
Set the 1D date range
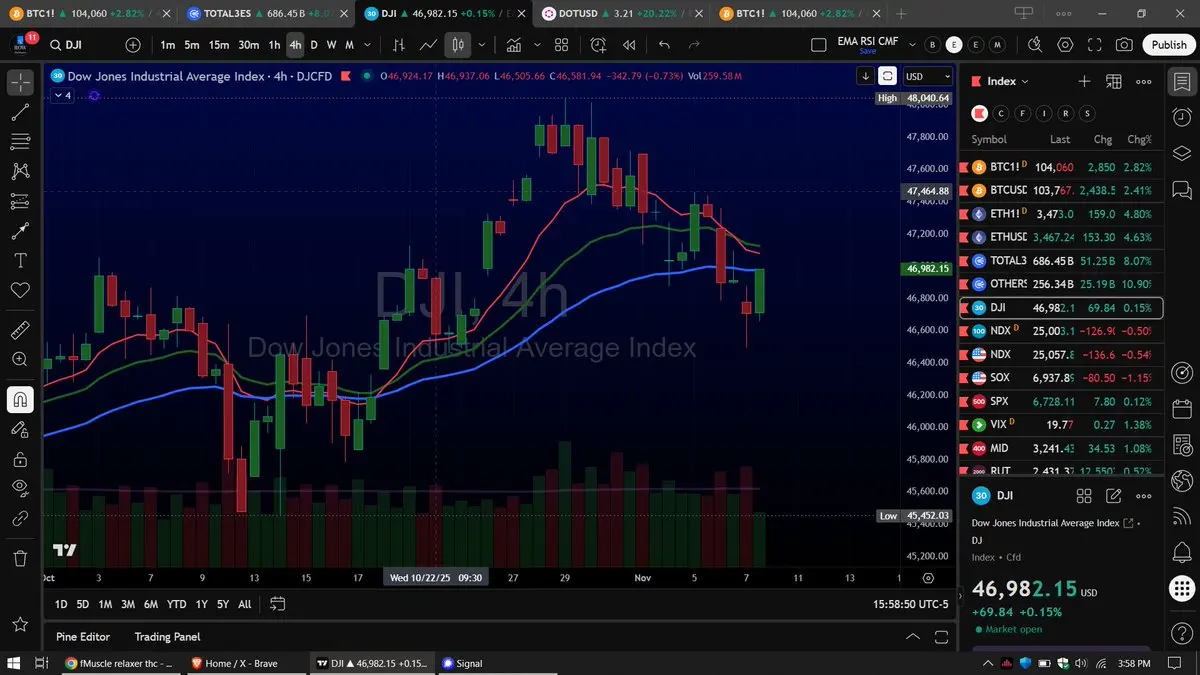[x=61, y=604]
